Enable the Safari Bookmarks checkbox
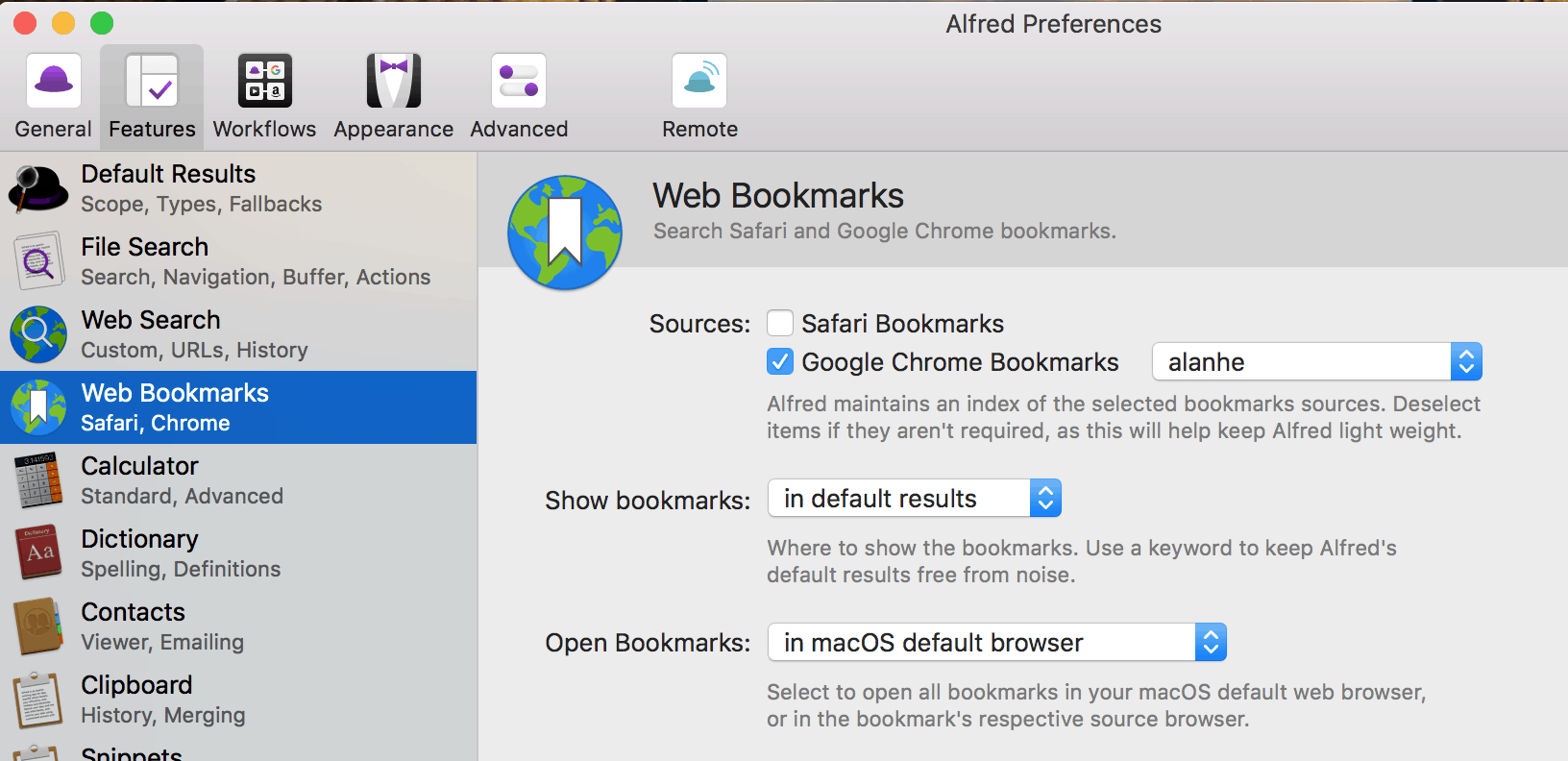 coord(780,323)
